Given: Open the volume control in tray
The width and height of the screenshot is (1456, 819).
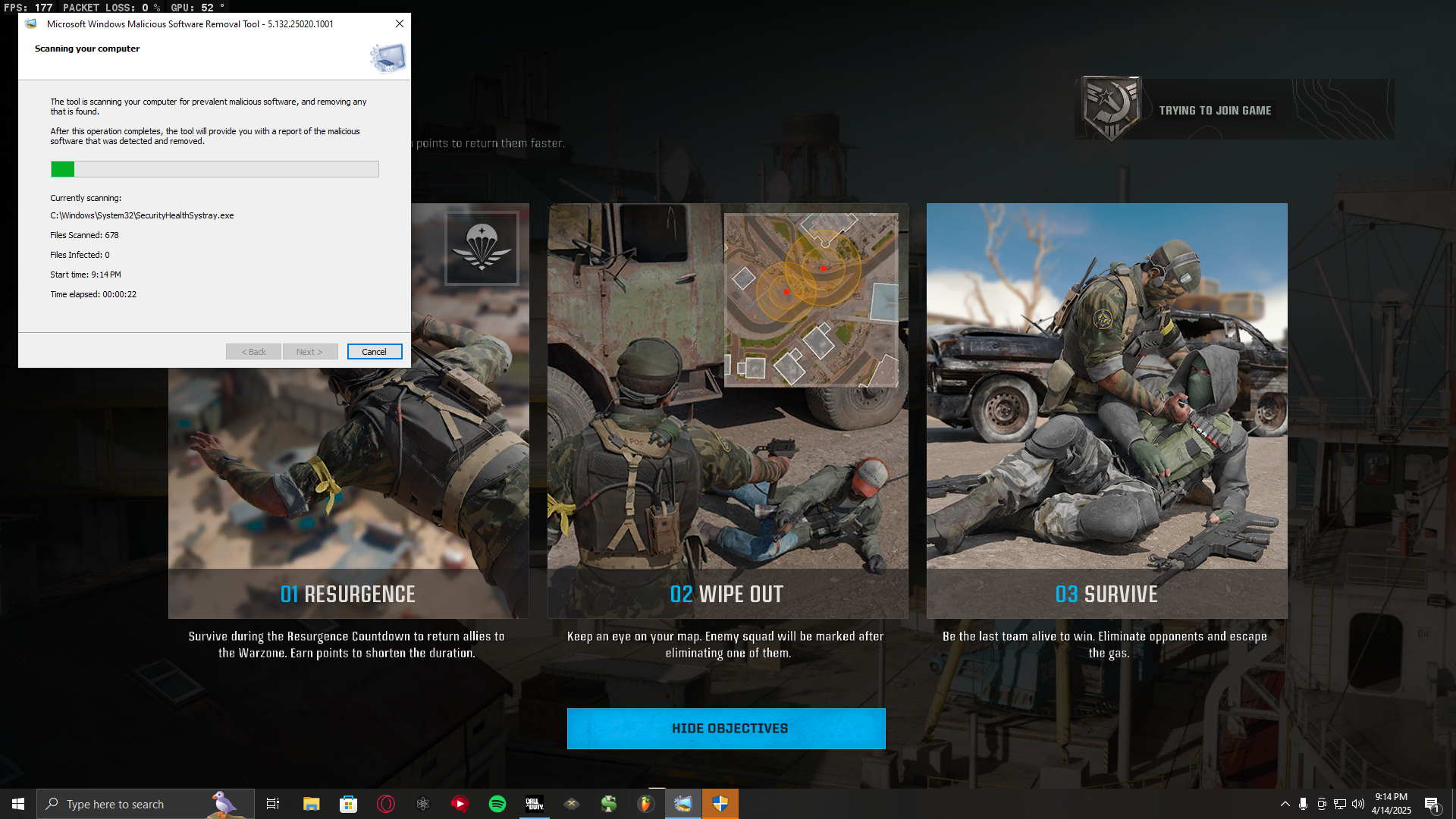Looking at the screenshot, I should pyautogui.click(x=1357, y=804).
